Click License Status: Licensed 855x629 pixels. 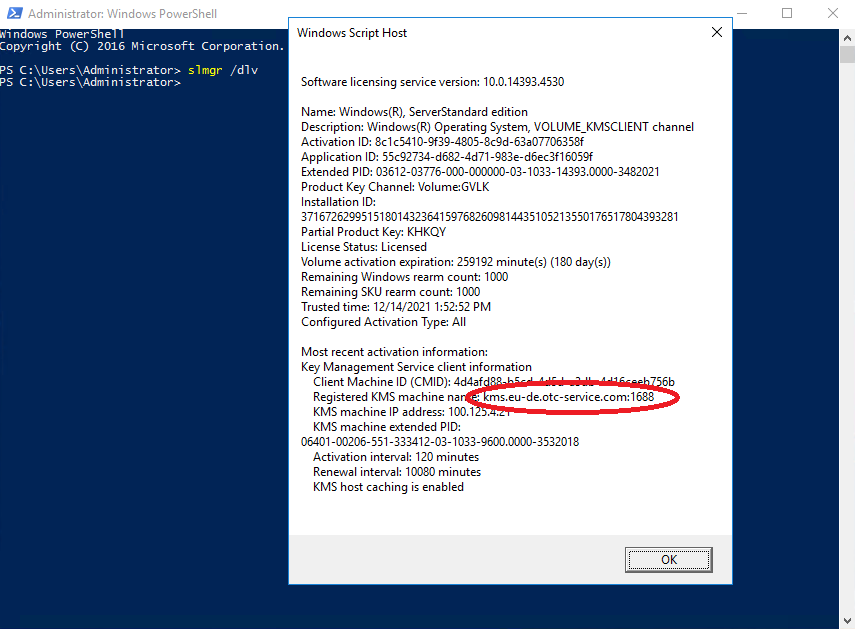click(x=364, y=247)
